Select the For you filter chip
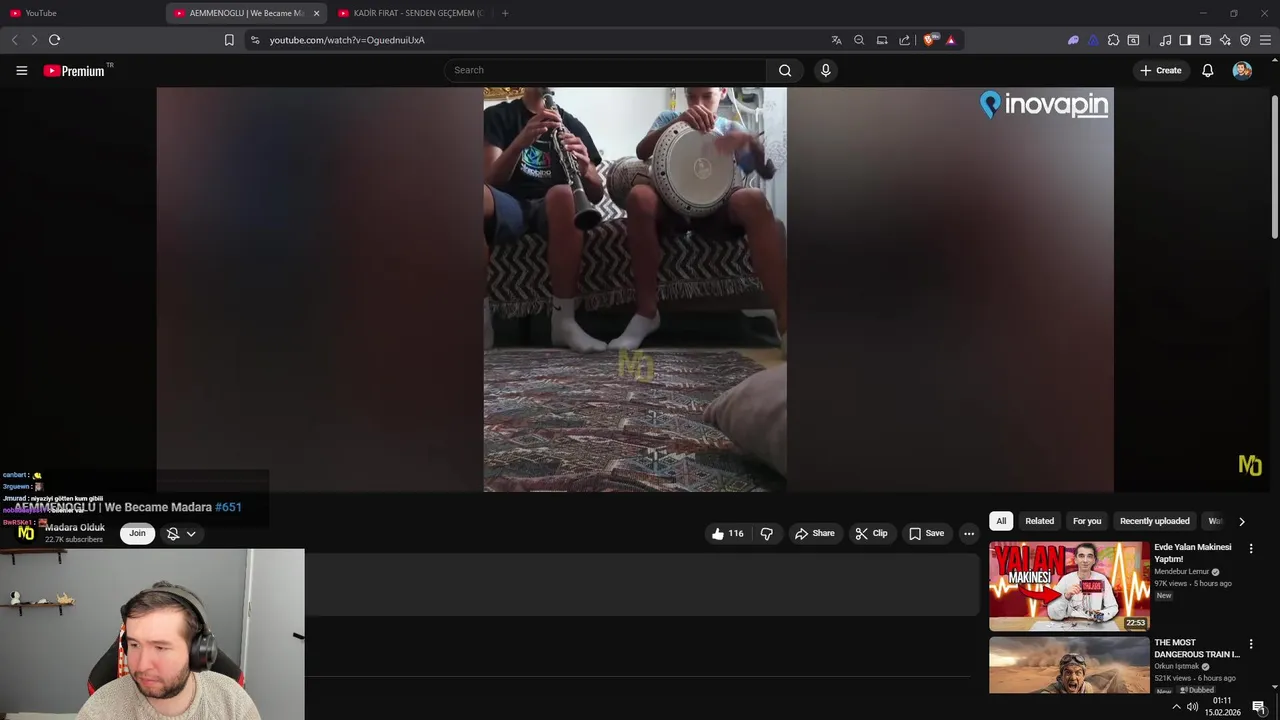The image size is (1280, 720). tap(1087, 521)
